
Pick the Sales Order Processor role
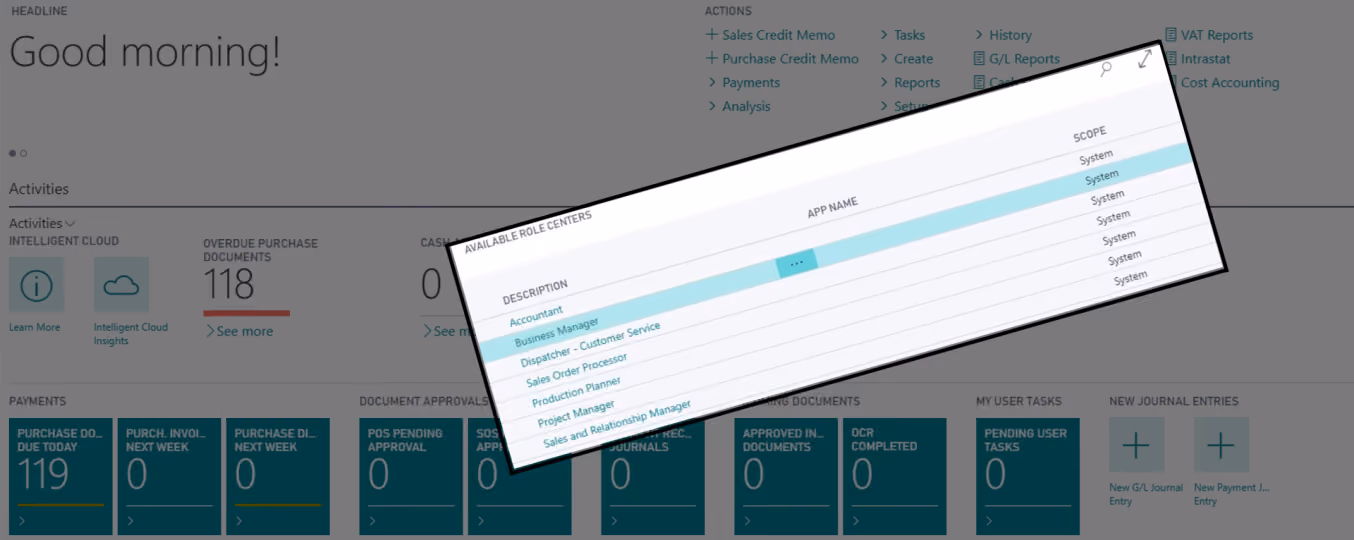[x=577, y=371]
